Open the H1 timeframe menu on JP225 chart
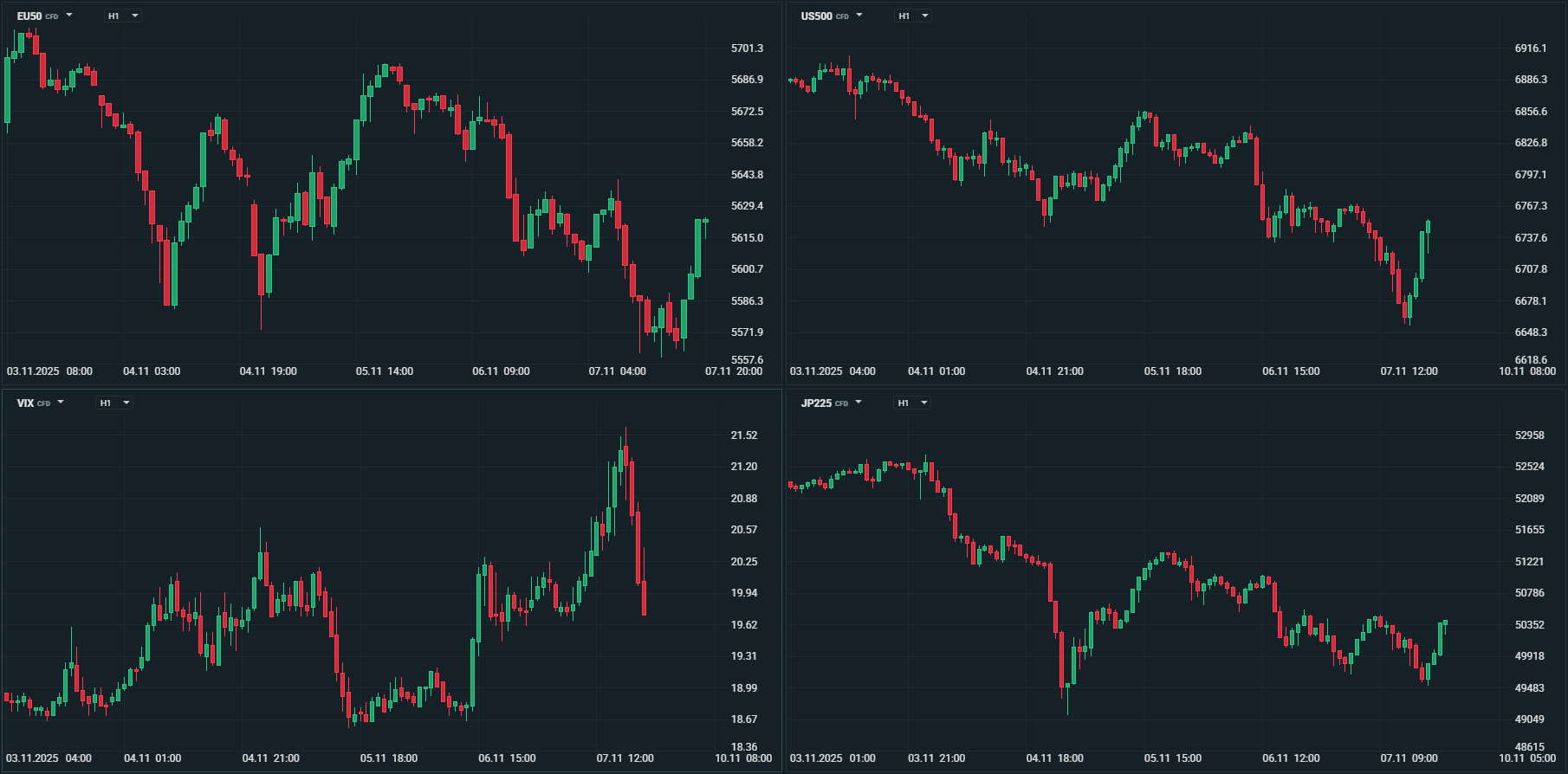 click(x=911, y=403)
